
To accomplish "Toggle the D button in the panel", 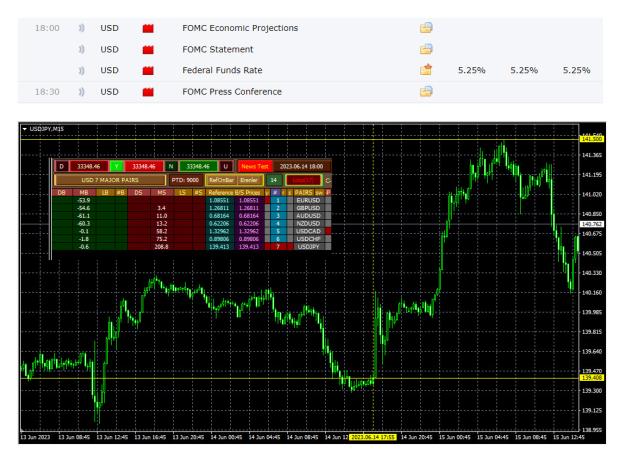I will click(x=61, y=167).
